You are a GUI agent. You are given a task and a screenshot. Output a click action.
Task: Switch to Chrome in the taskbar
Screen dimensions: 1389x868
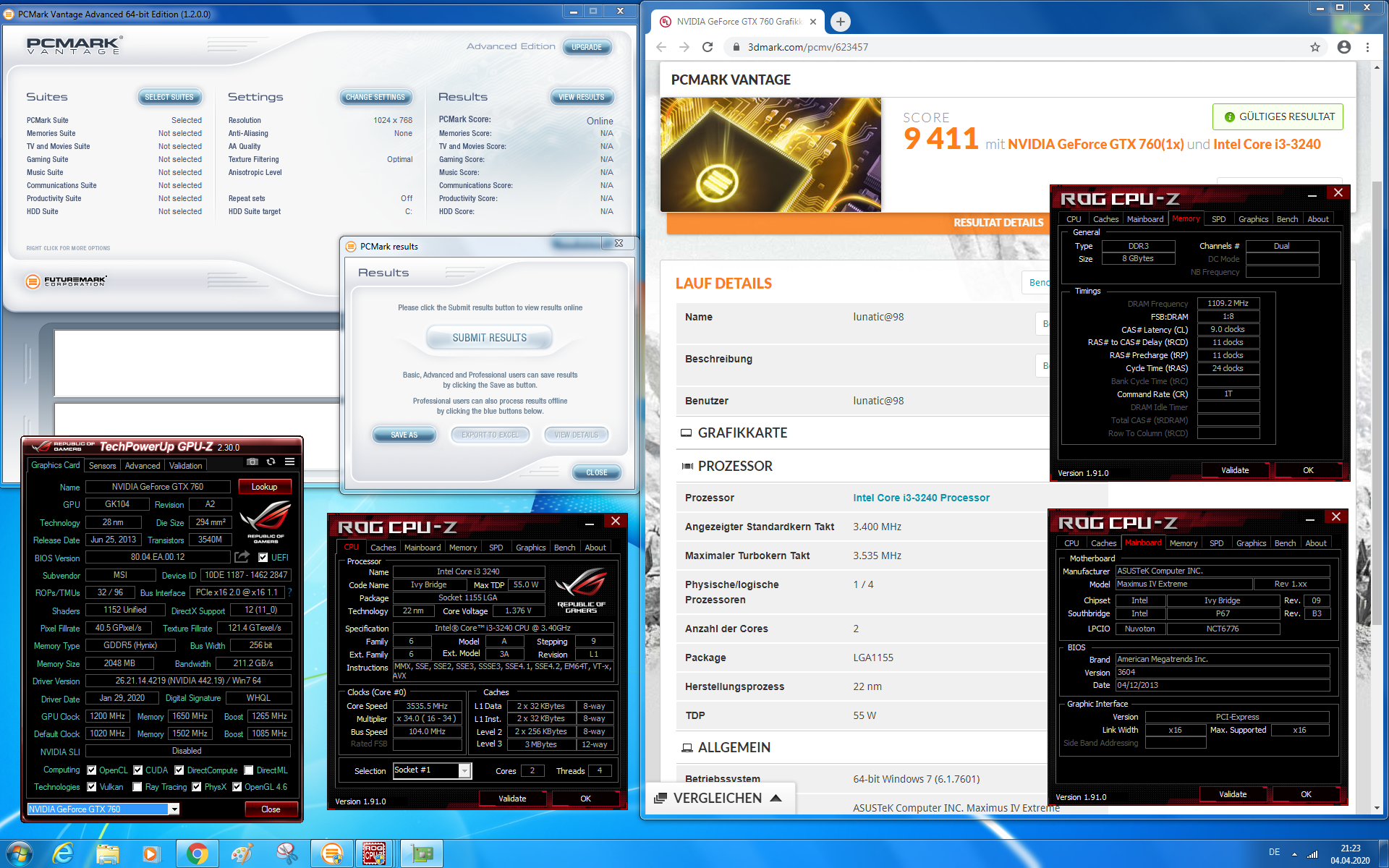197,854
